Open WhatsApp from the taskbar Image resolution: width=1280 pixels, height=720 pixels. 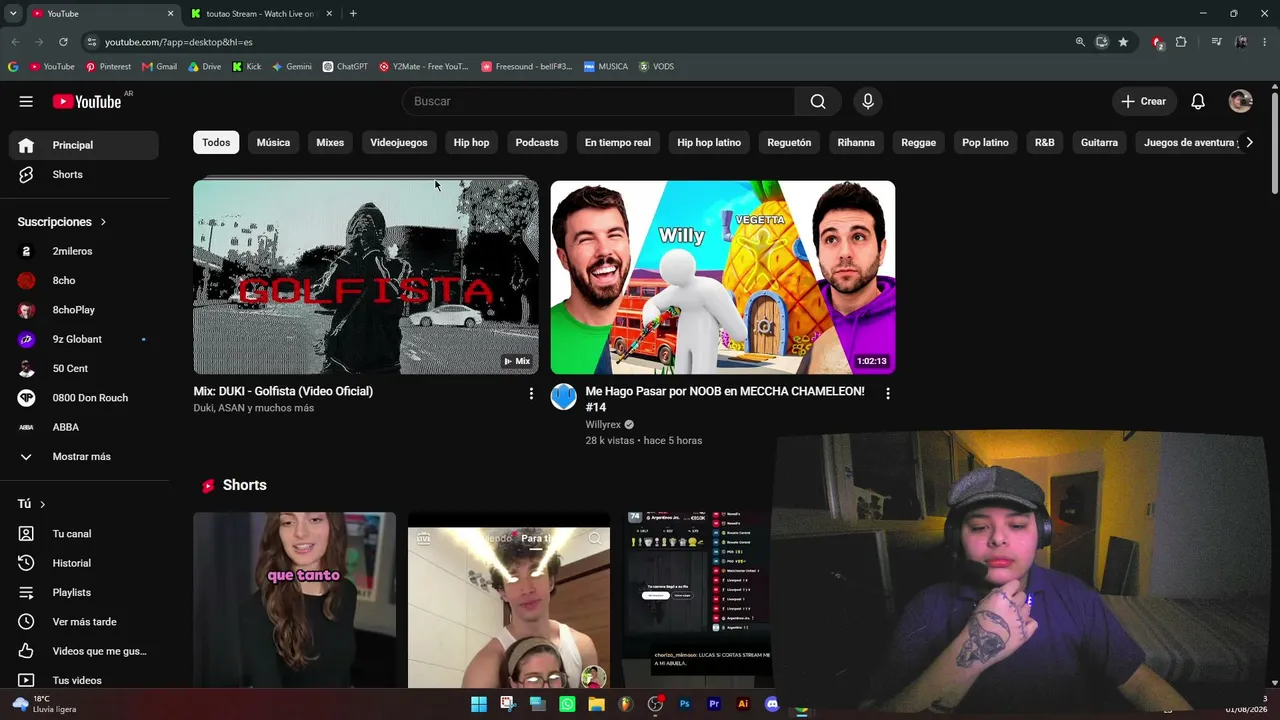[567, 704]
